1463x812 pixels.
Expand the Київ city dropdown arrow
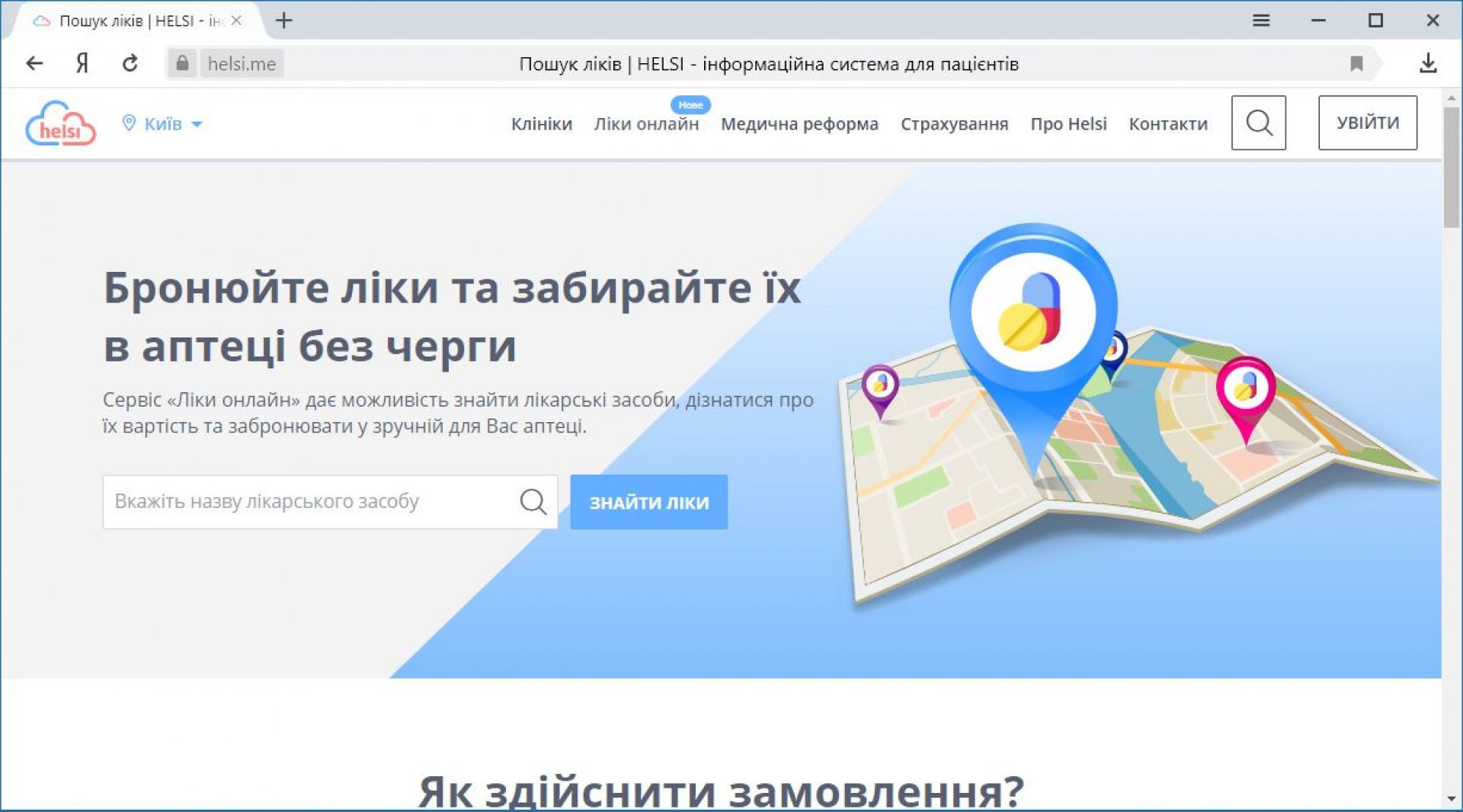click(197, 124)
